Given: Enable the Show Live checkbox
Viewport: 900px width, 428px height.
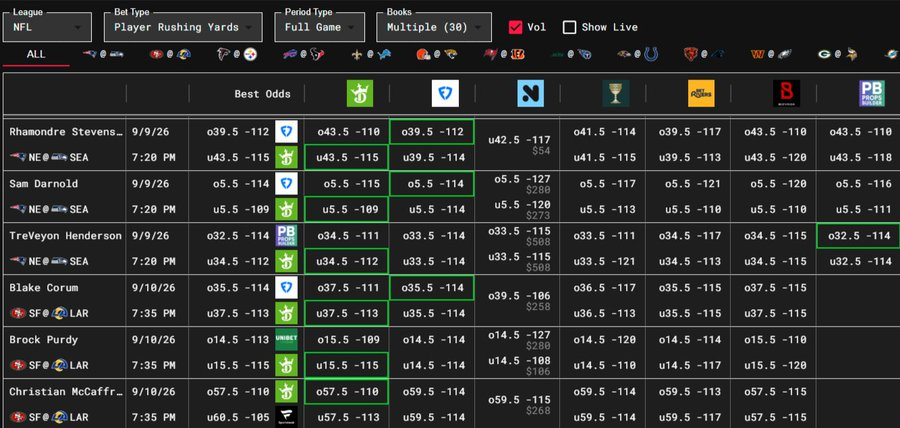Looking at the screenshot, I should pos(569,27).
